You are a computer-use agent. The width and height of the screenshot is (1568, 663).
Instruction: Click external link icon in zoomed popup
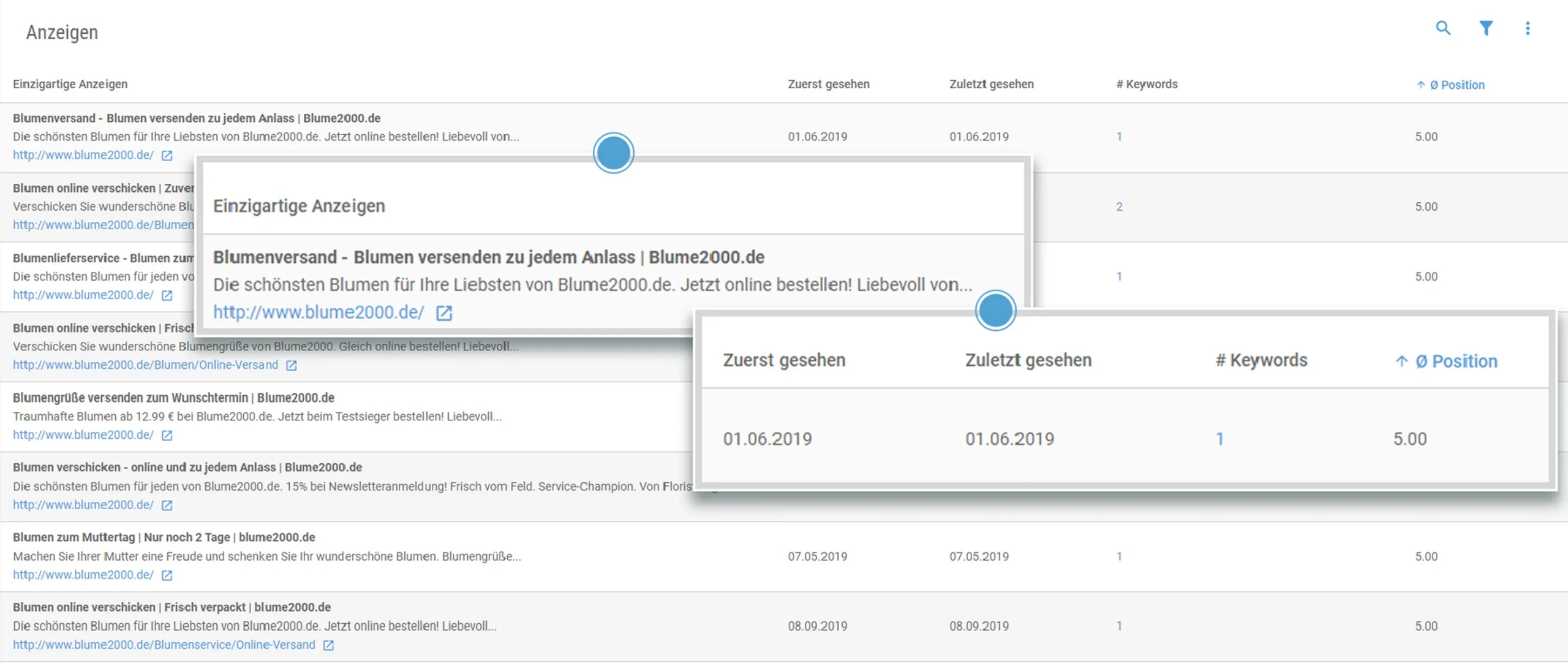[444, 313]
